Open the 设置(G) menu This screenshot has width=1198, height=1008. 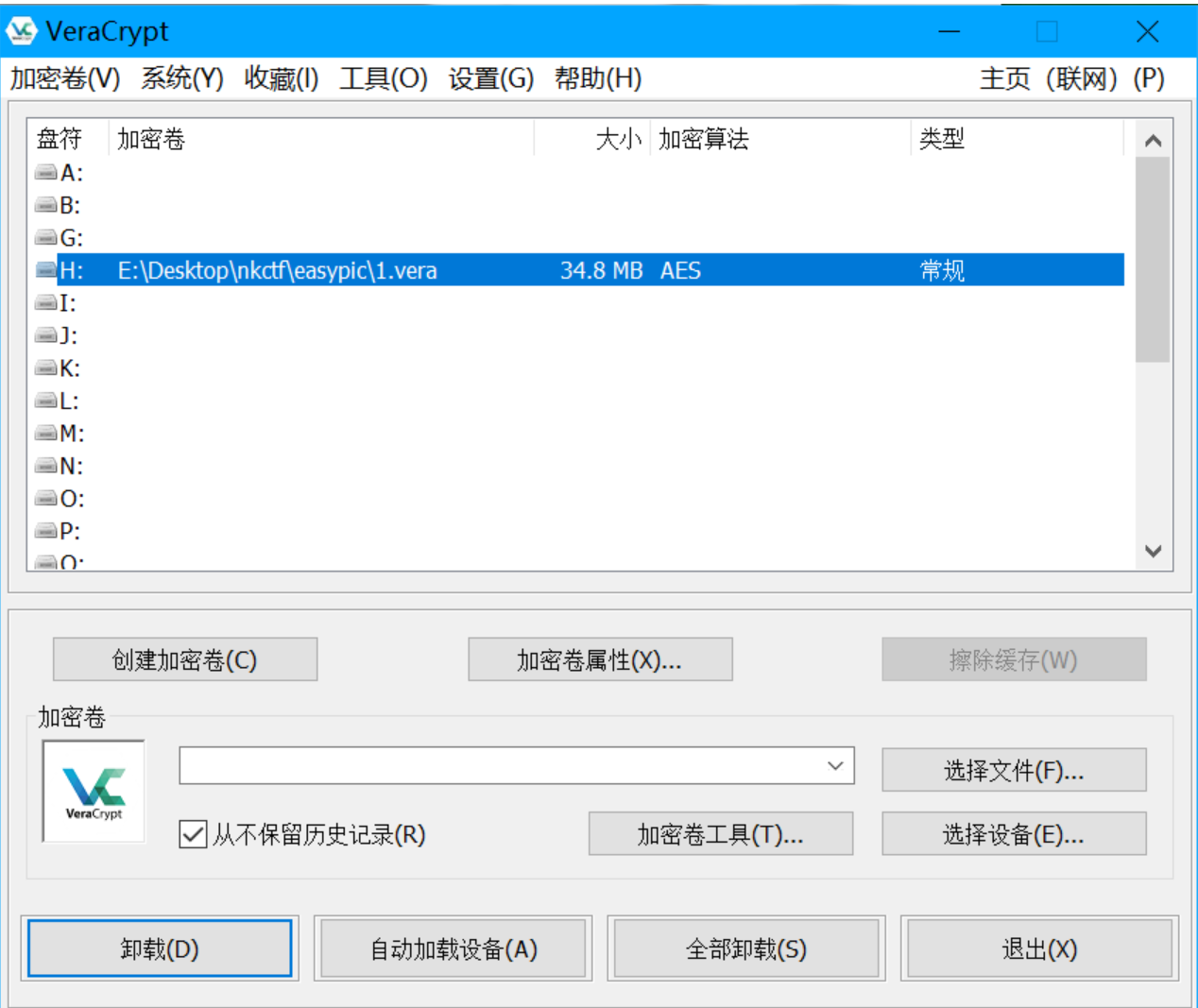point(491,78)
